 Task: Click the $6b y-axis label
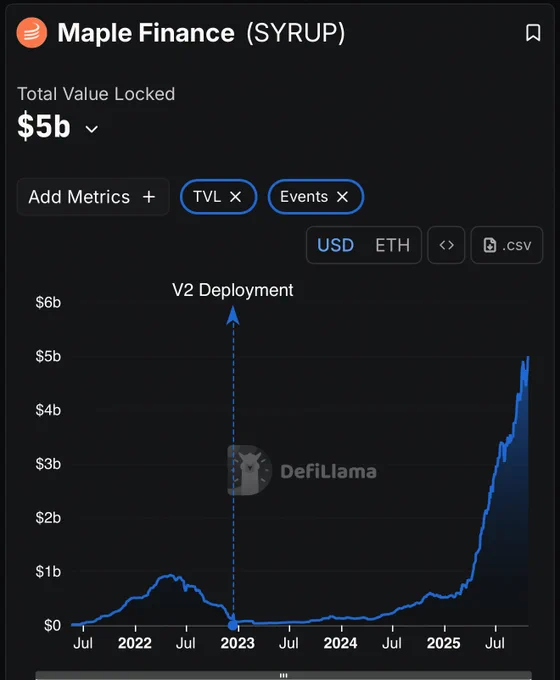pos(48,302)
